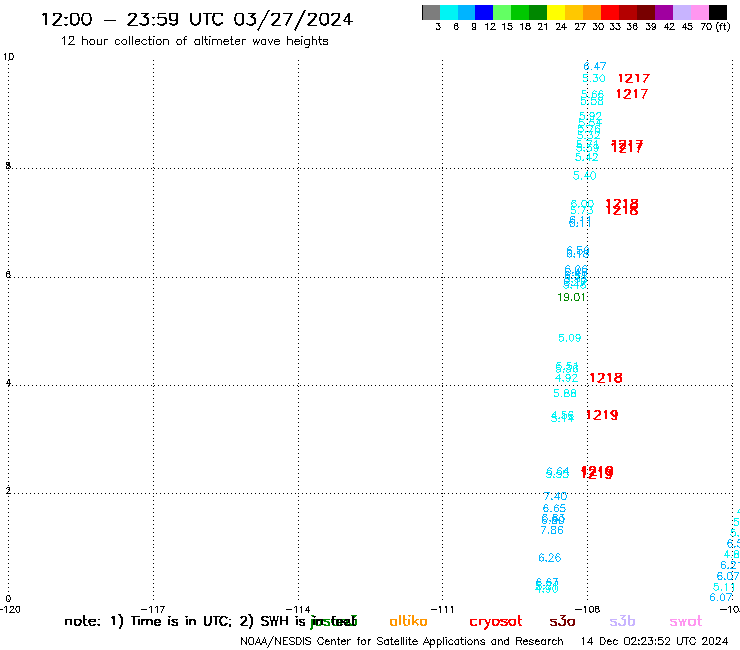Select the orange swatch in the color scale
Screen dimensions: 740x650
point(592,12)
